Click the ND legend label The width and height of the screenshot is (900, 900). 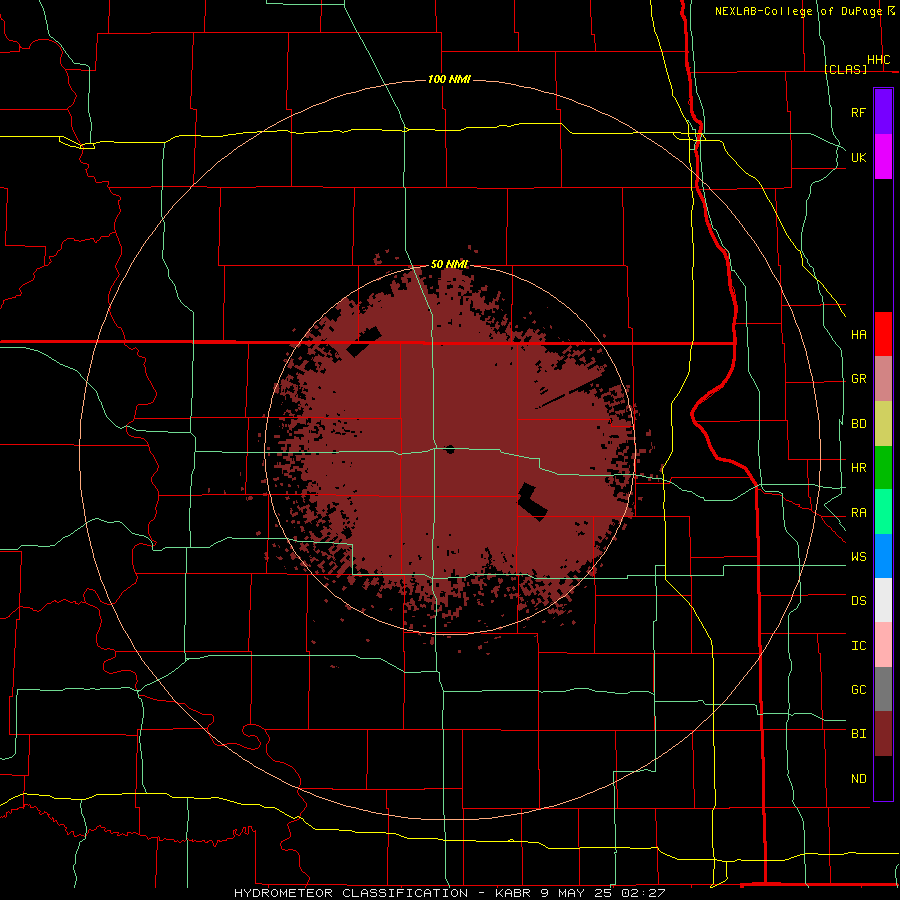(858, 779)
